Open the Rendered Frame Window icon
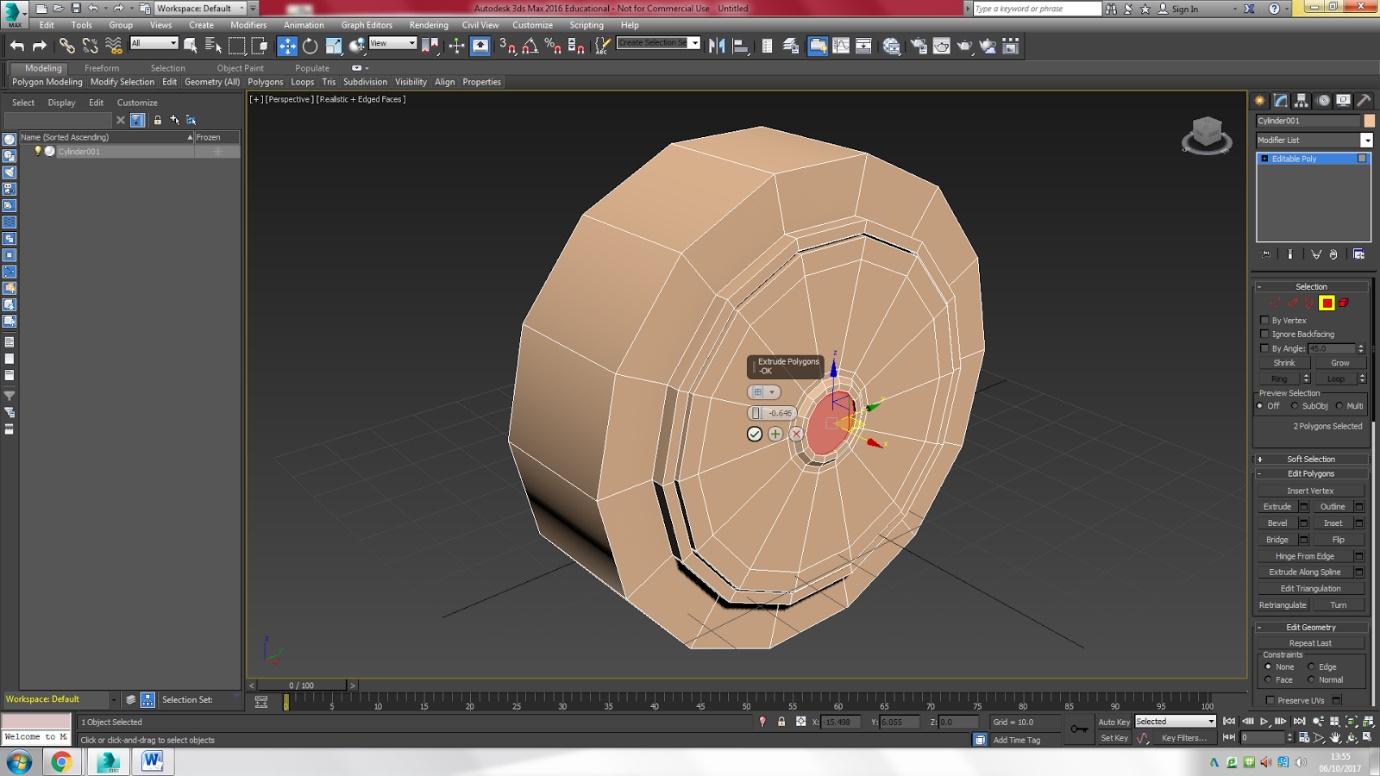 tap(941, 46)
